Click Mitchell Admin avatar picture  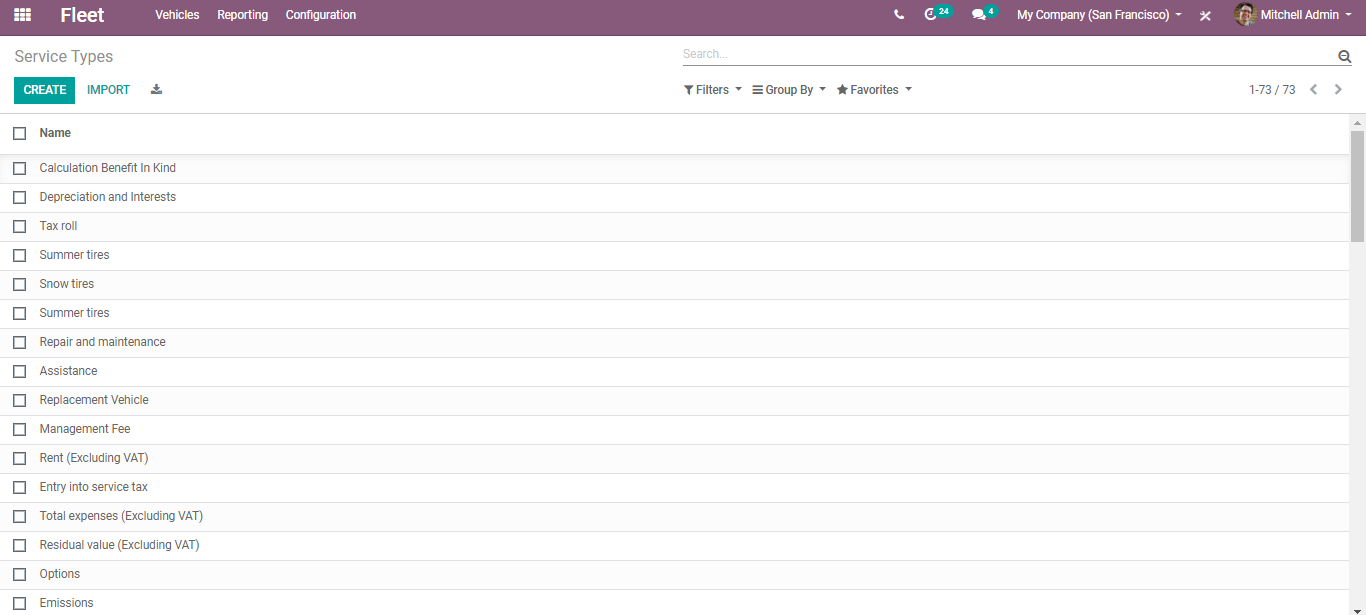pyautogui.click(x=1245, y=15)
